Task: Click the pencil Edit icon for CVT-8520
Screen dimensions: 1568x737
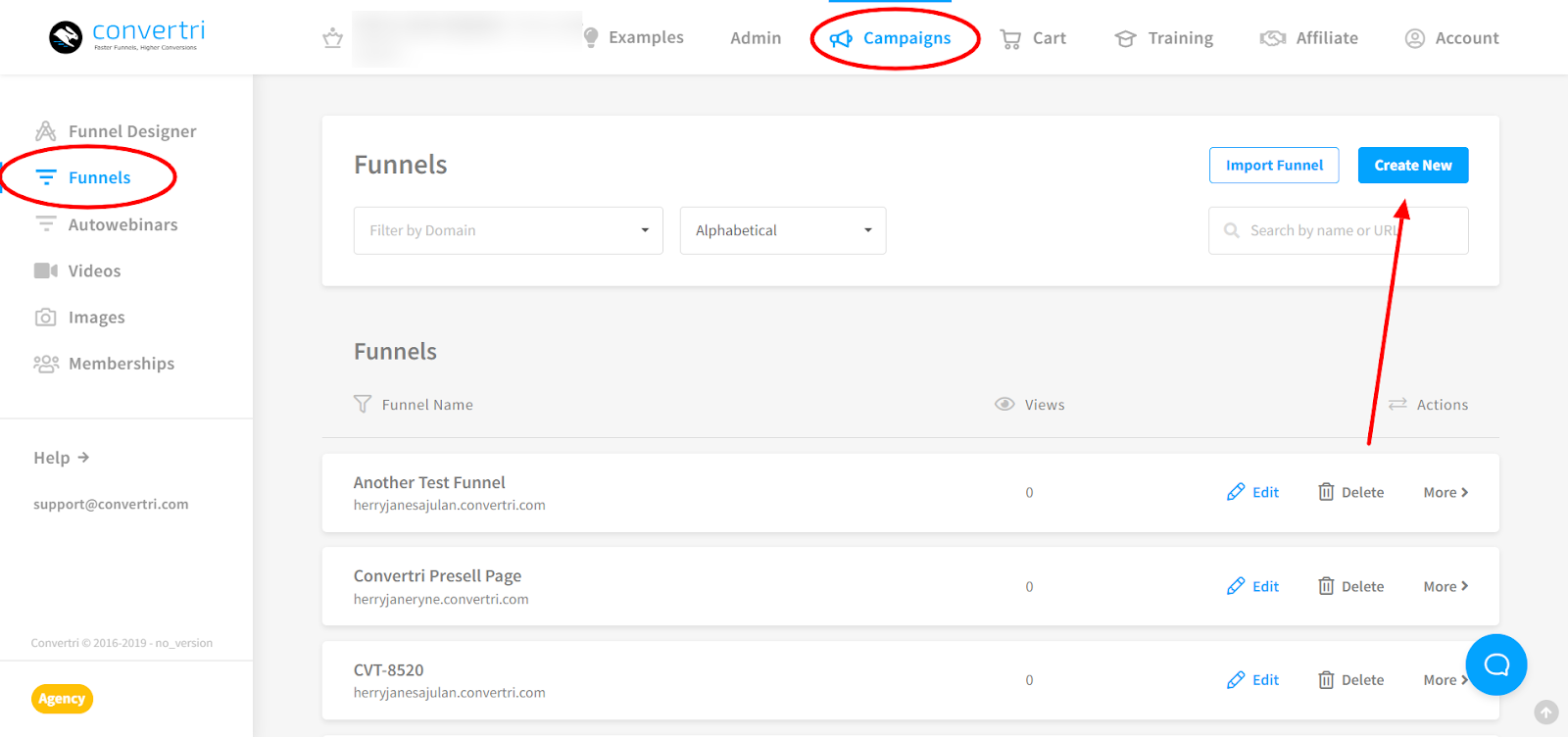Action: point(1236,680)
